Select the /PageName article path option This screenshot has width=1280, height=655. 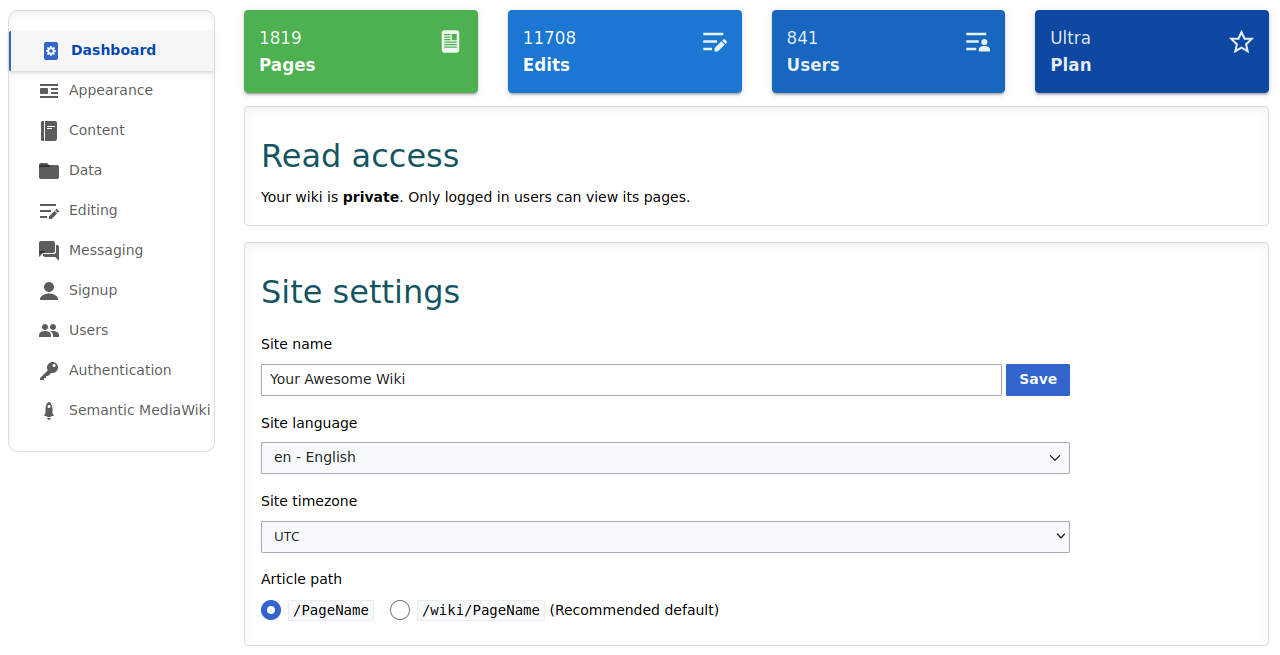point(270,610)
